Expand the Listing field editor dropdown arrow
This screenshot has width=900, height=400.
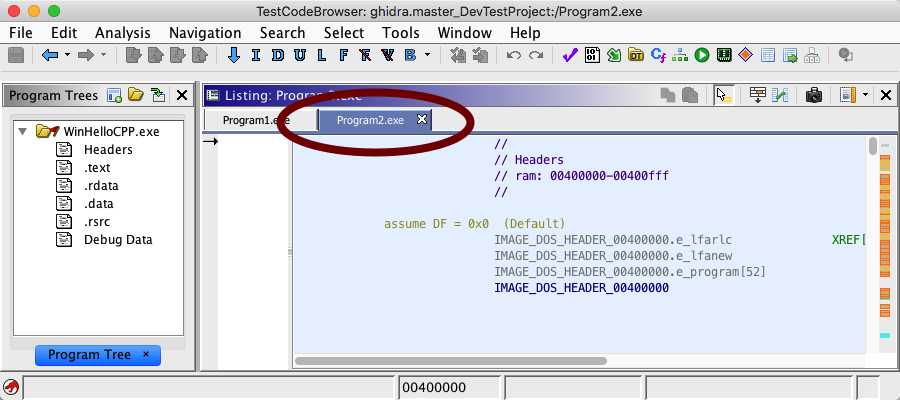pyautogui.click(x=865, y=95)
